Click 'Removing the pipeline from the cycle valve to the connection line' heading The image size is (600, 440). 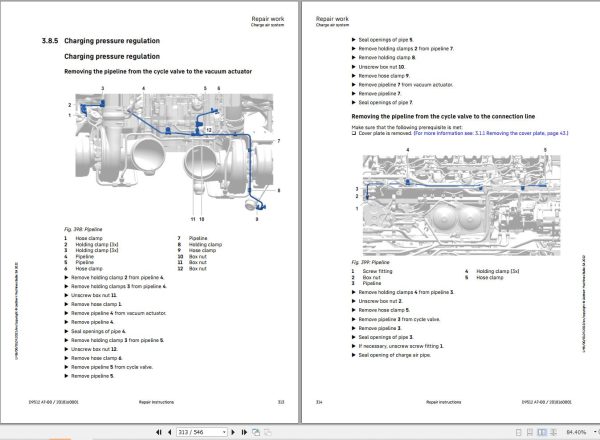443,116
